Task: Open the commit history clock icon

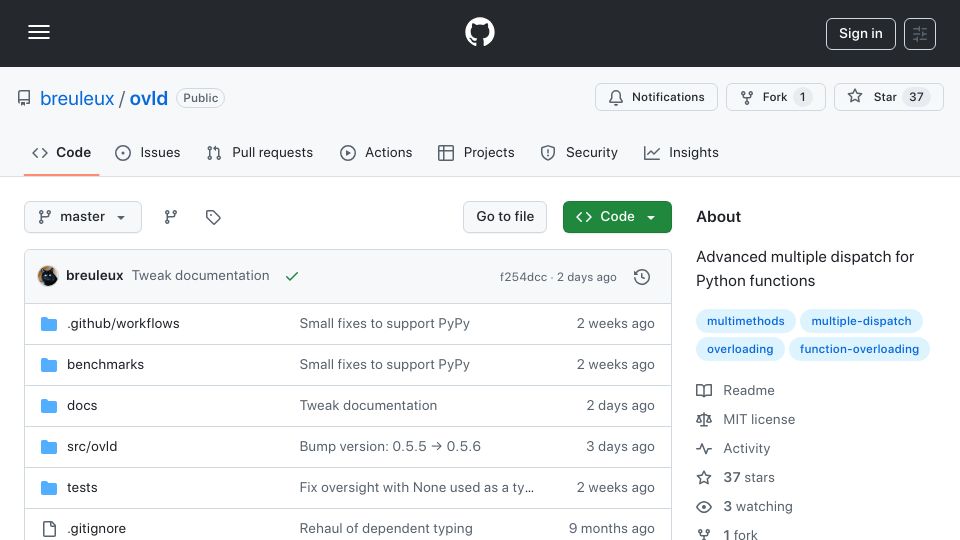Action: pos(642,277)
